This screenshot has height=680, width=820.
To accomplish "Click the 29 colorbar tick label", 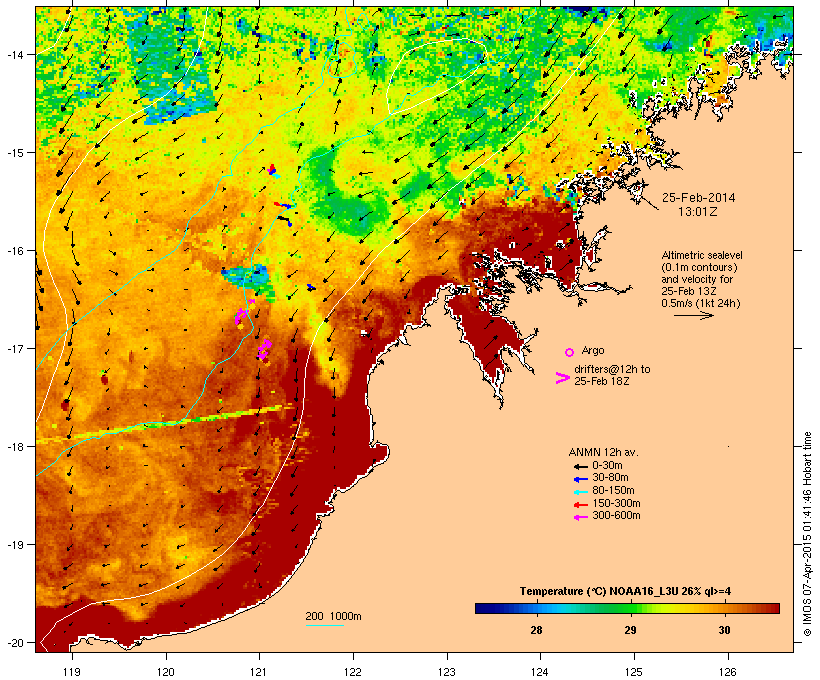I will click(630, 630).
